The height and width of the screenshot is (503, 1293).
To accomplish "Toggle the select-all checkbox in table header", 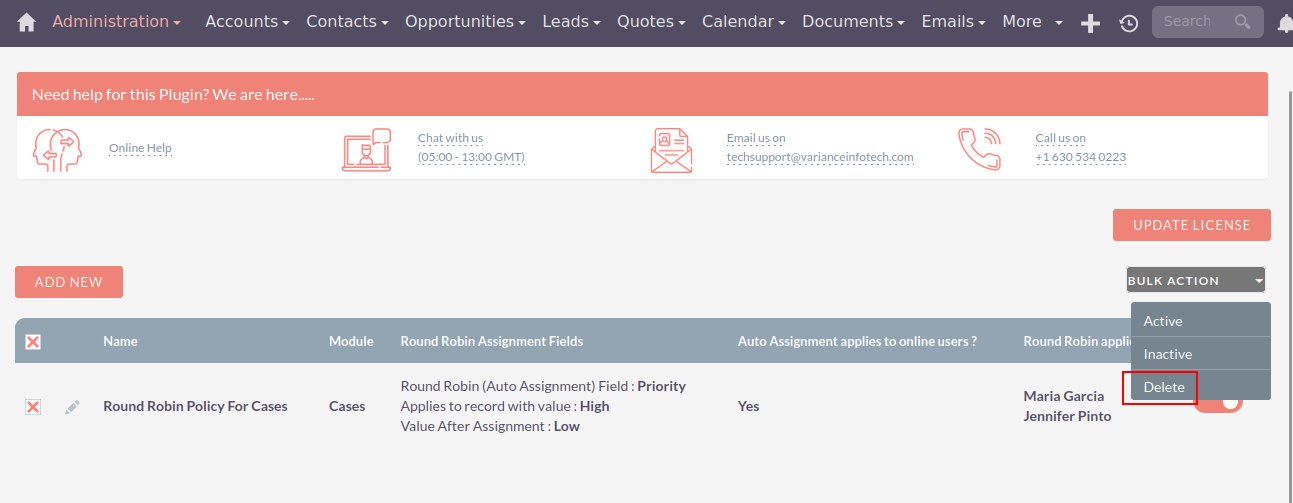I will 33,342.
